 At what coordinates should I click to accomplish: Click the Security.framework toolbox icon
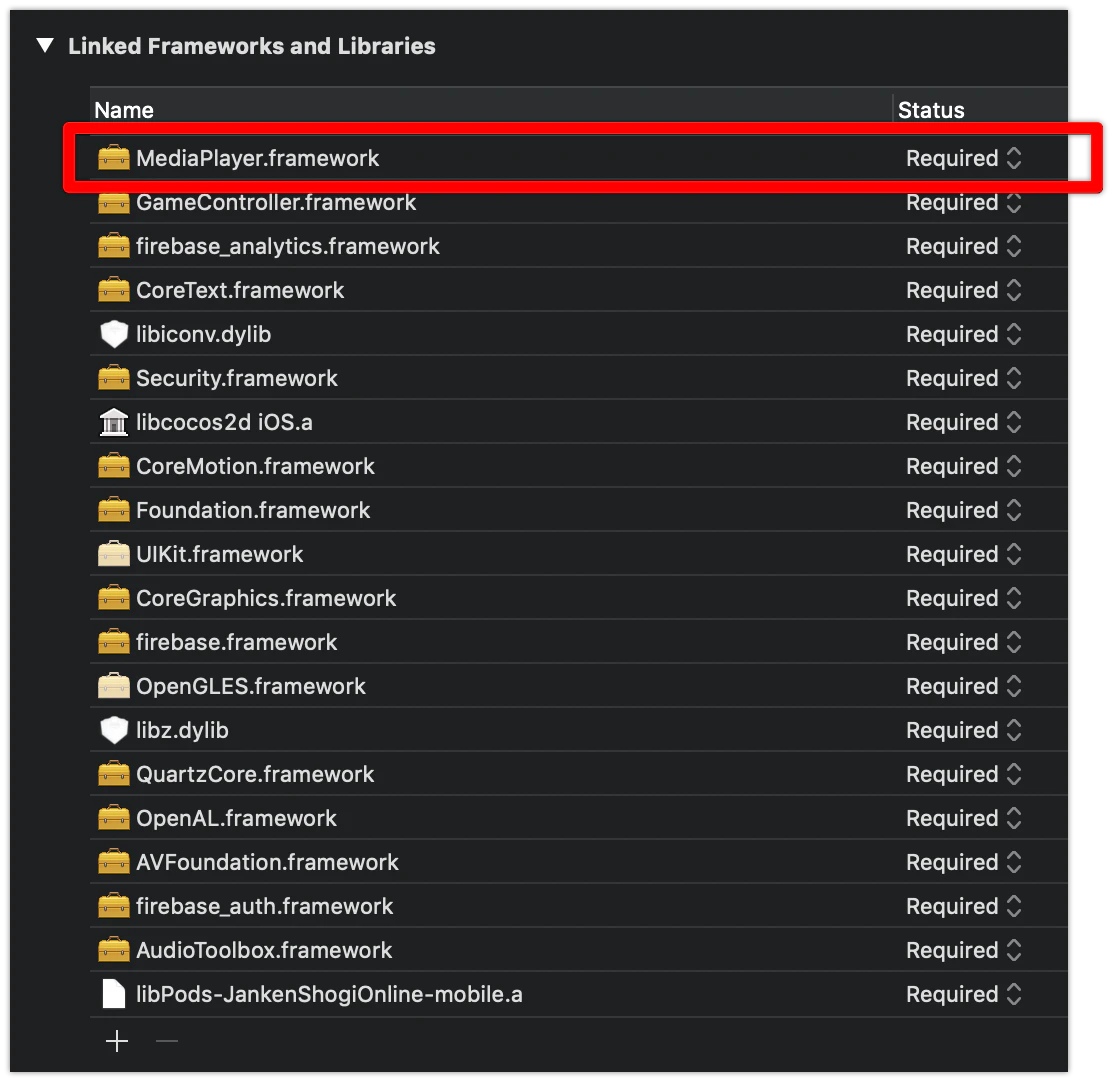(x=113, y=378)
